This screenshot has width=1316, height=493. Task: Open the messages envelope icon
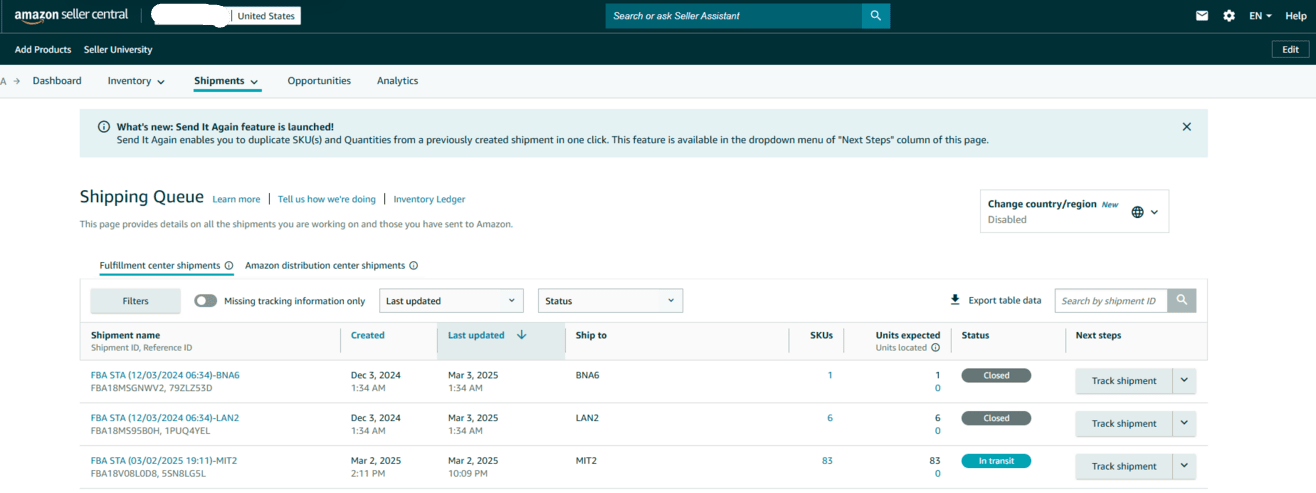click(x=1202, y=16)
